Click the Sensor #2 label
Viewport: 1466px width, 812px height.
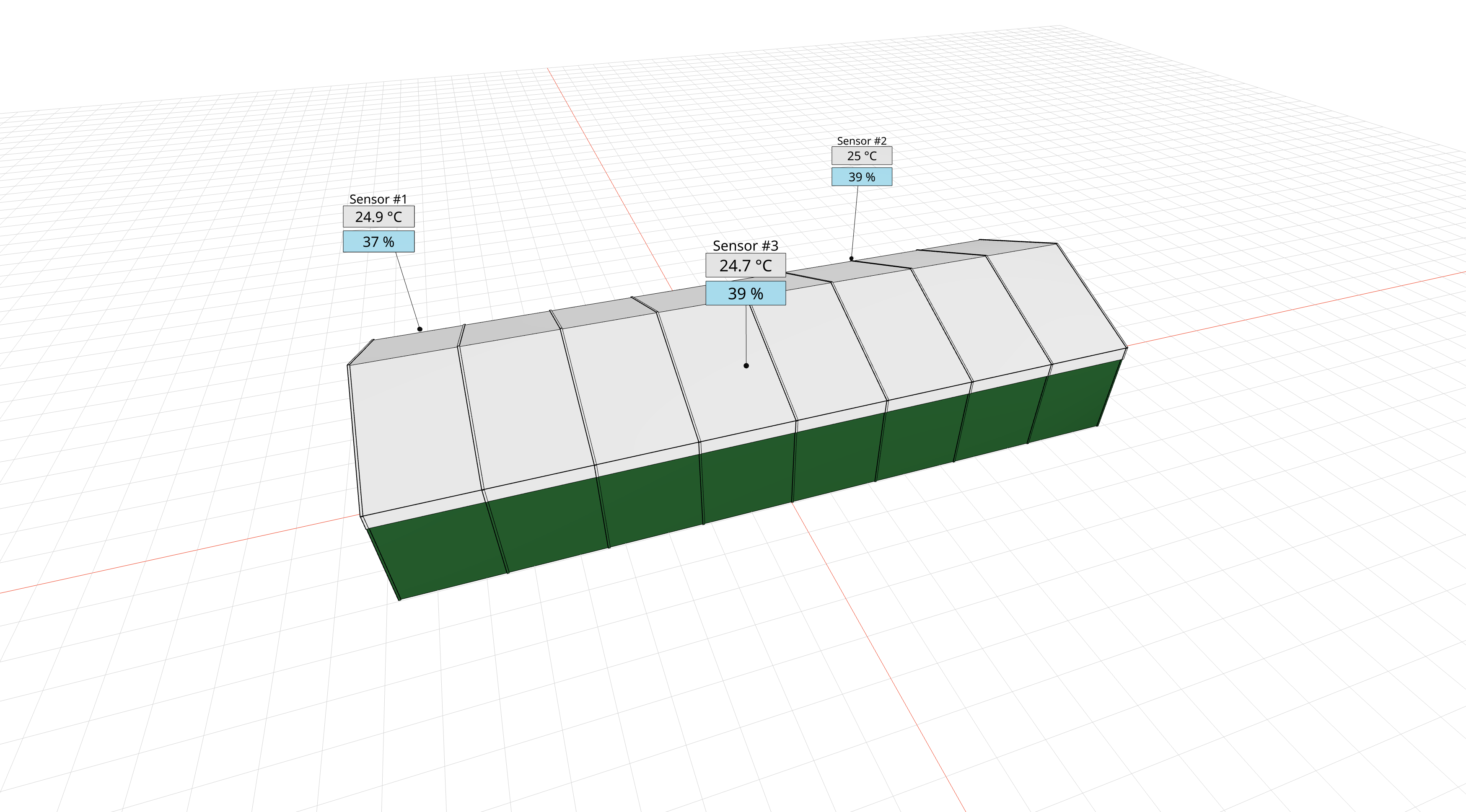[862, 140]
